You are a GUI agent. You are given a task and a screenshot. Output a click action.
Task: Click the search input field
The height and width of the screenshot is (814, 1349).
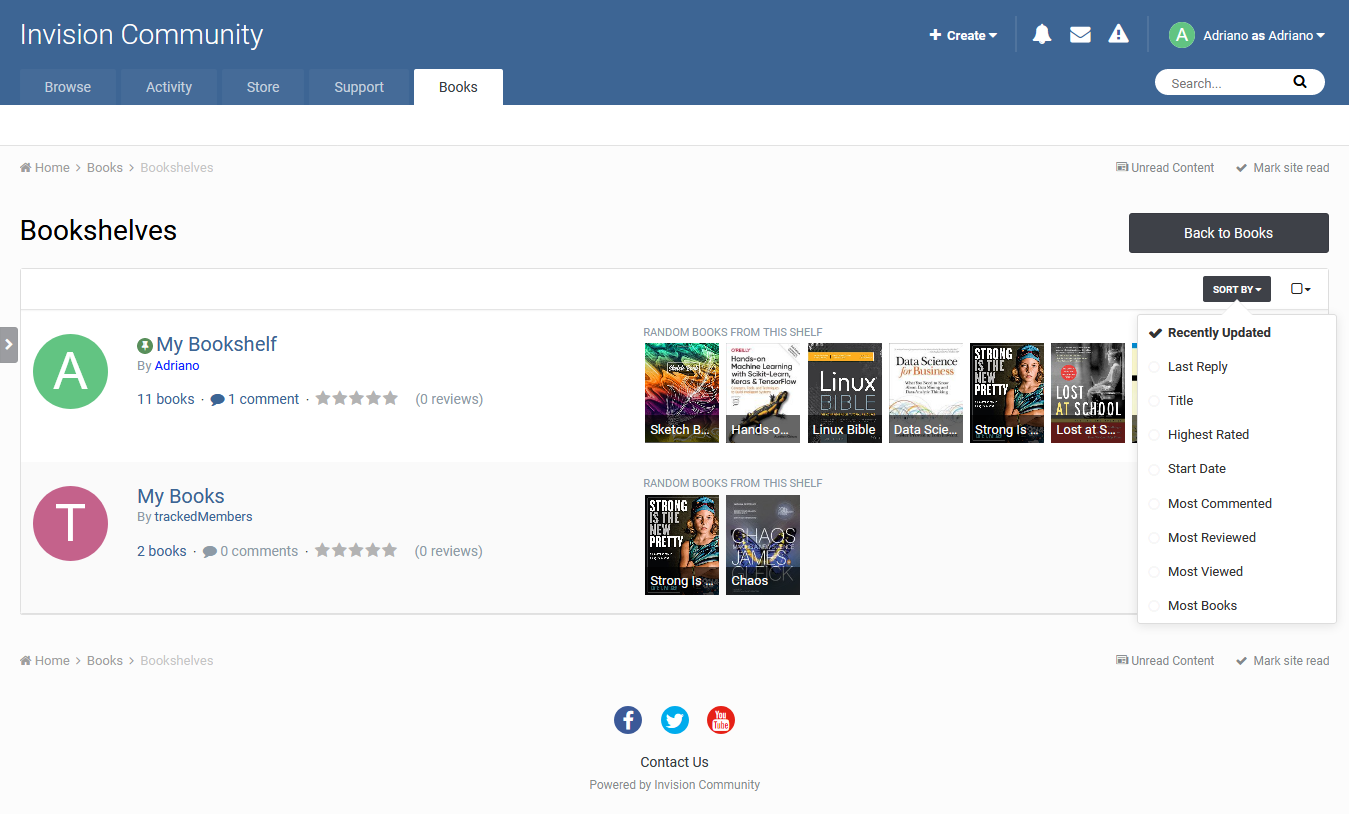[1225, 83]
